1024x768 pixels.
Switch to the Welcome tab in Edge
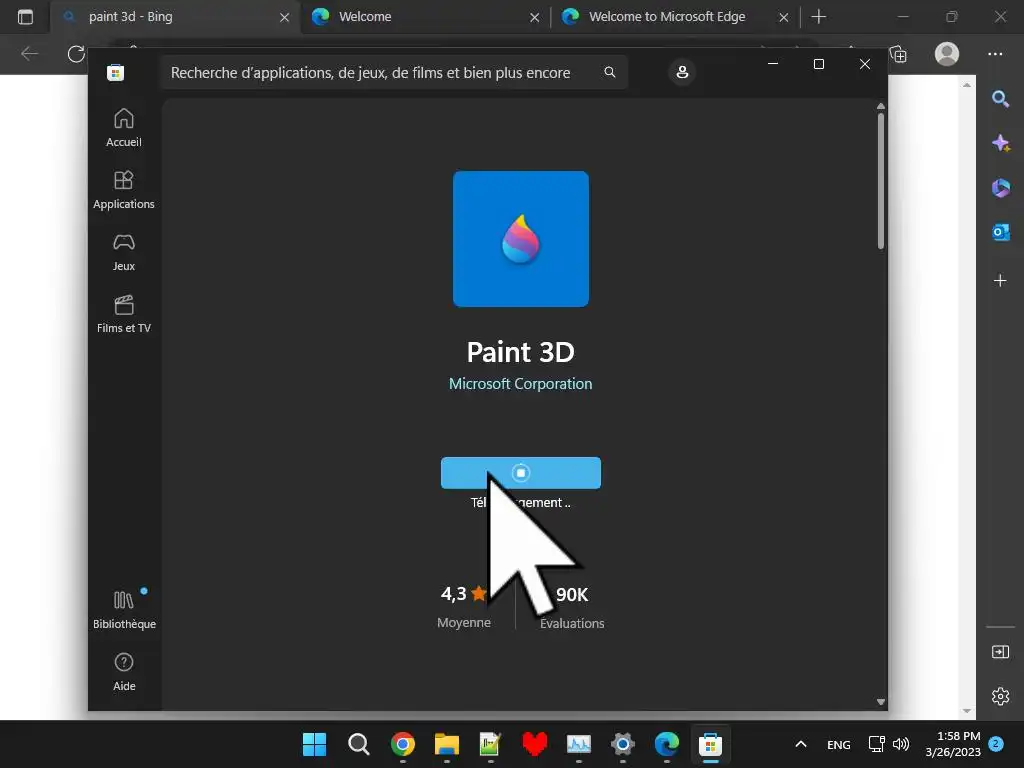pos(425,17)
